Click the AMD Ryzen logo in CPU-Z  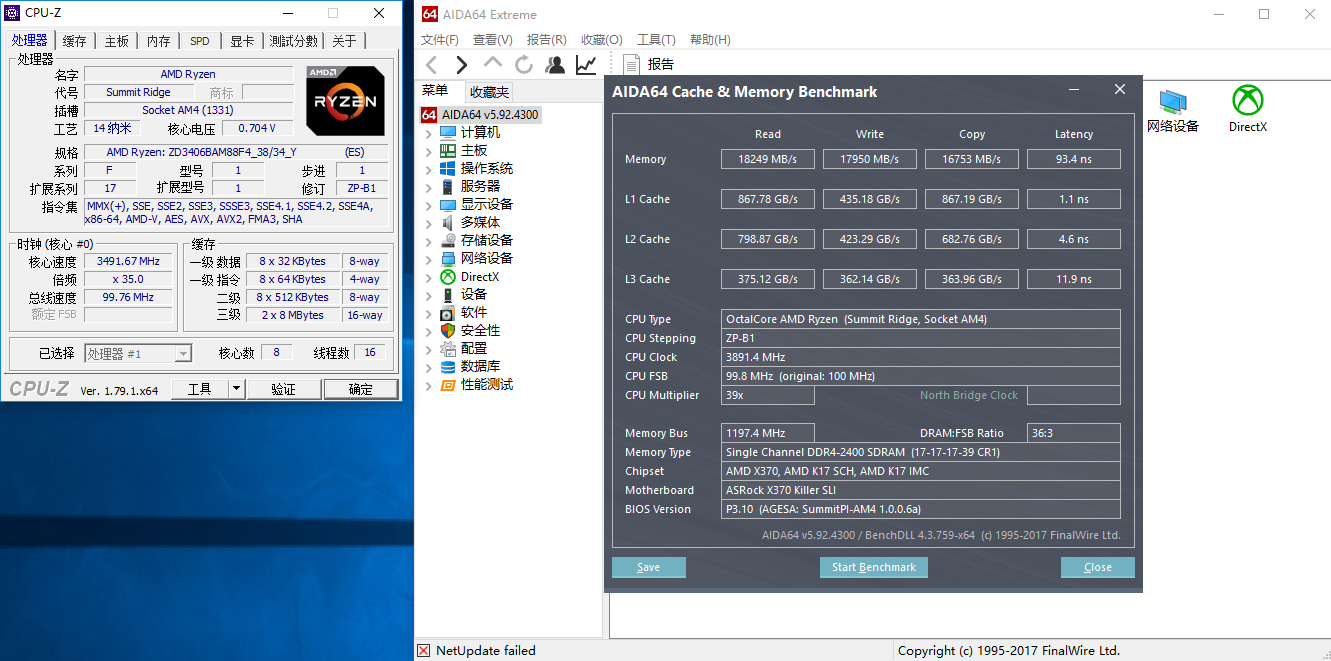point(345,101)
